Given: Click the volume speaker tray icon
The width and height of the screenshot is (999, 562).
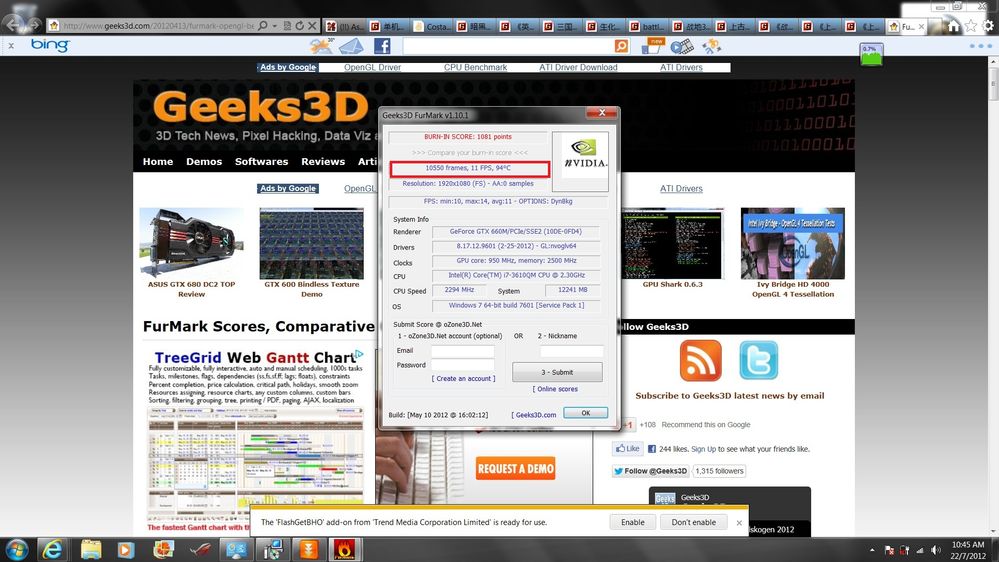Looking at the screenshot, I should 935,550.
